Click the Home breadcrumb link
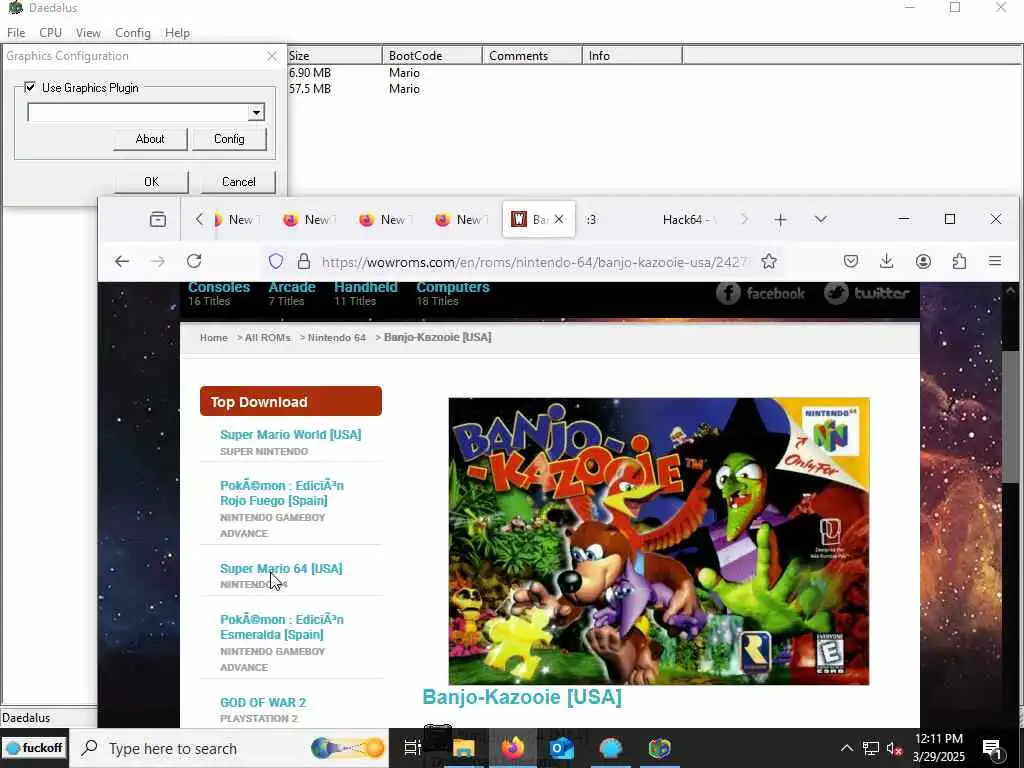1024x768 pixels. click(x=214, y=338)
